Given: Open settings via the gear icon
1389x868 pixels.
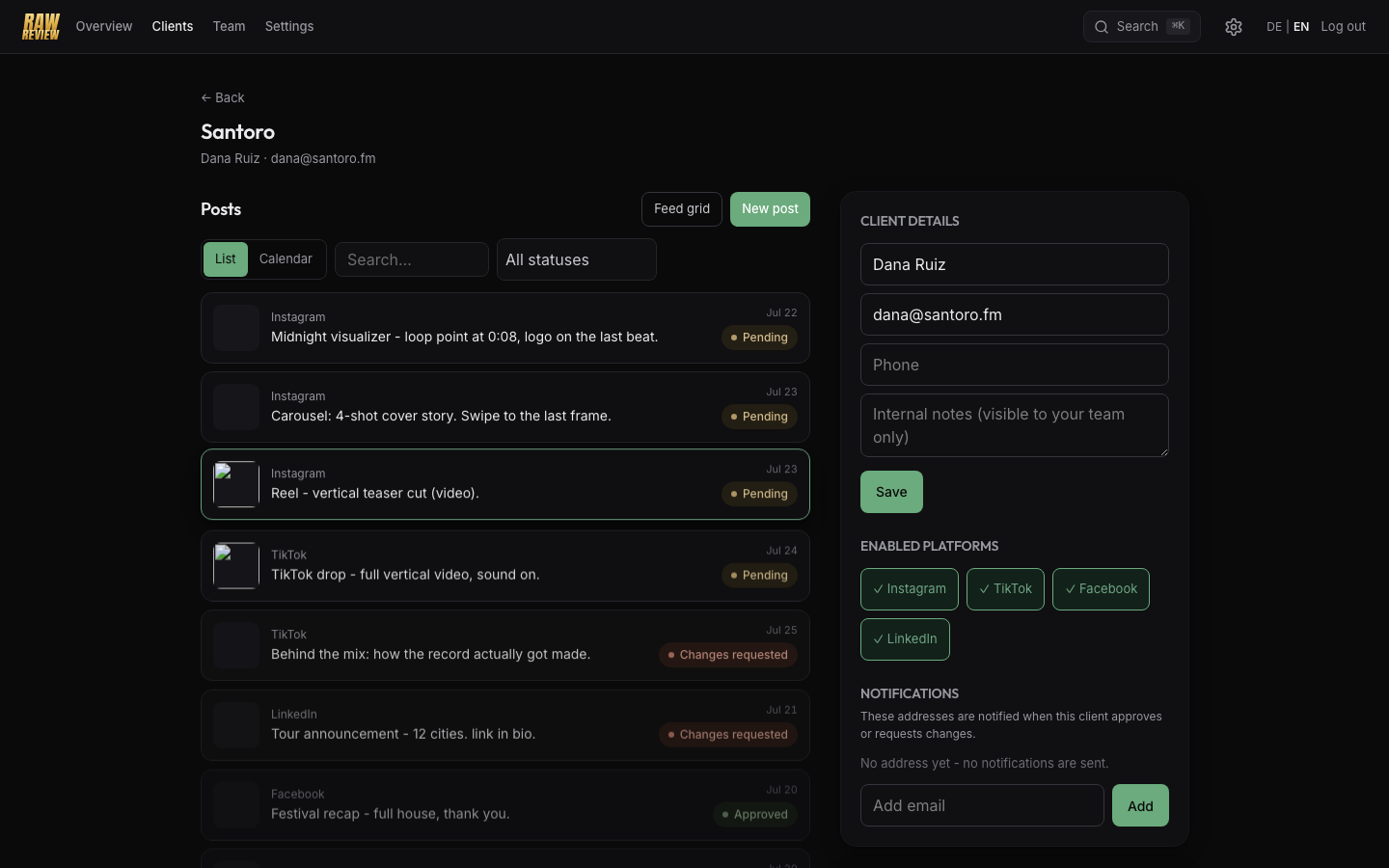Looking at the screenshot, I should point(1234,27).
